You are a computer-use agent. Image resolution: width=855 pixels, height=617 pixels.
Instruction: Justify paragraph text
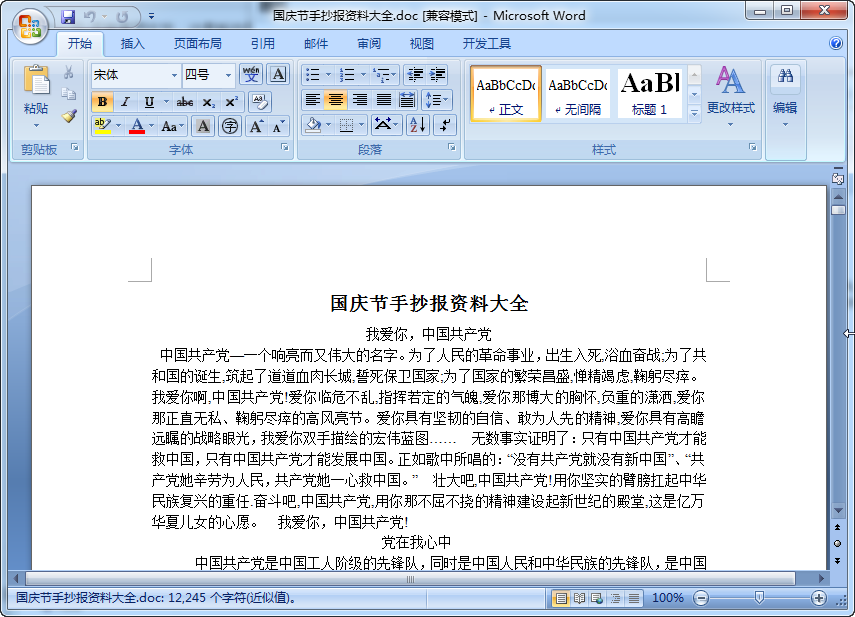tap(384, 100)
